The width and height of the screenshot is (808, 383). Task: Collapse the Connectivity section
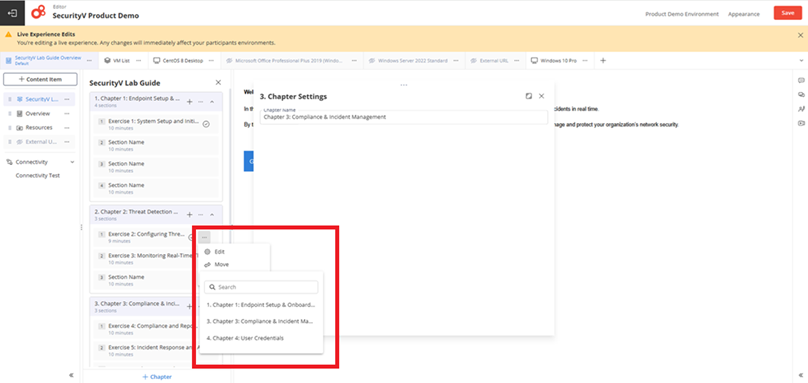(x=72, y=162)
